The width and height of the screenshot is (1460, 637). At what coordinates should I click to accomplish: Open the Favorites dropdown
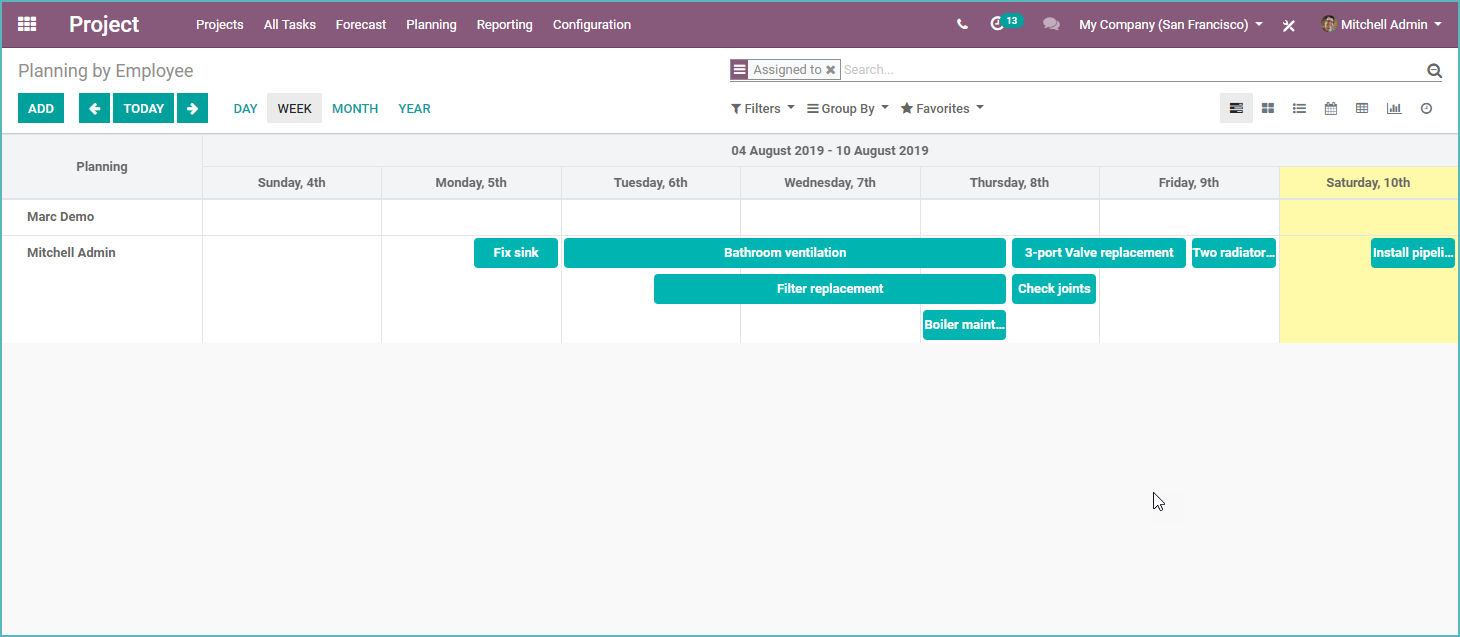click(940, 108)
